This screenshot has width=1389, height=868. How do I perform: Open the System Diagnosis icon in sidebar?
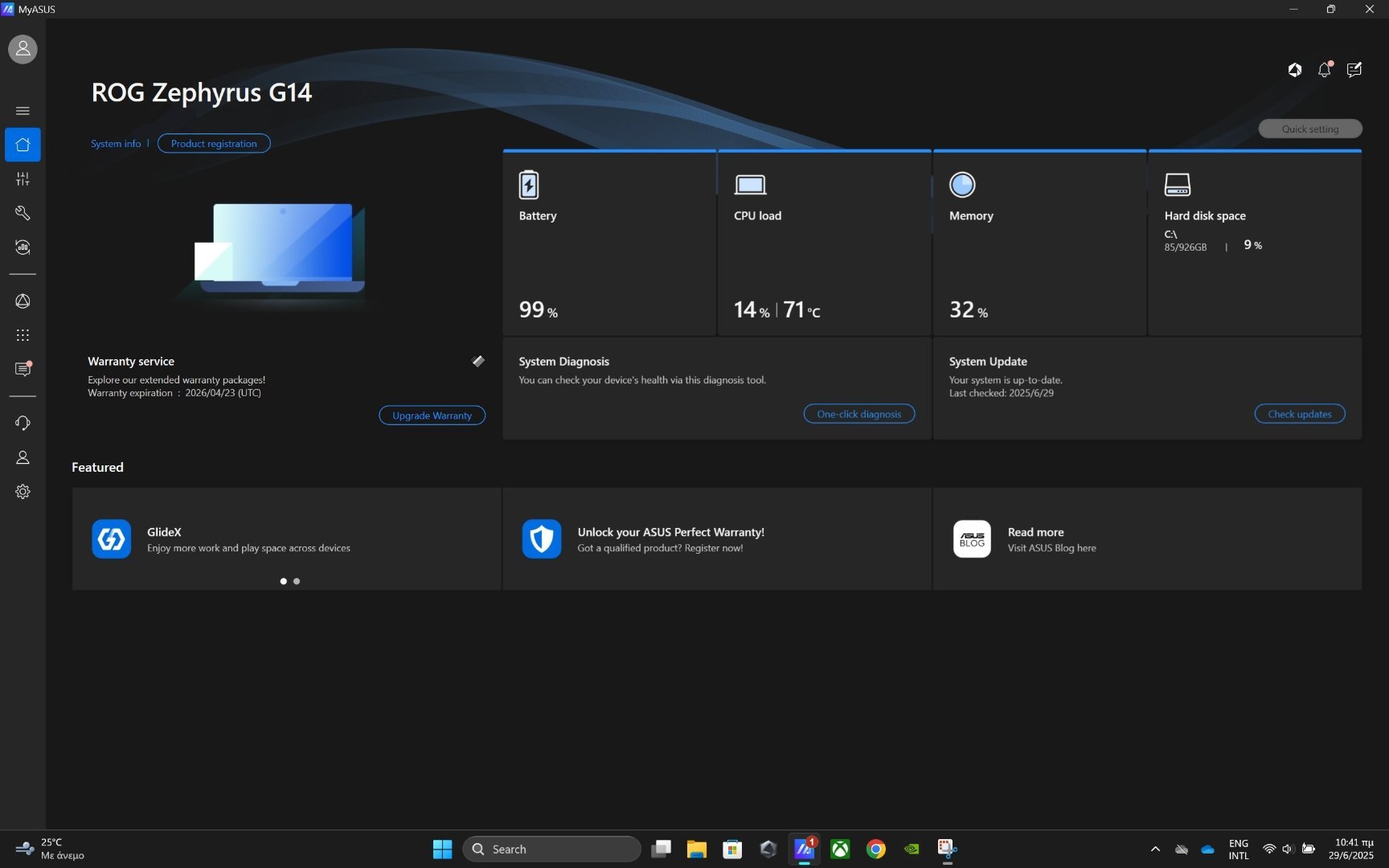23,248
